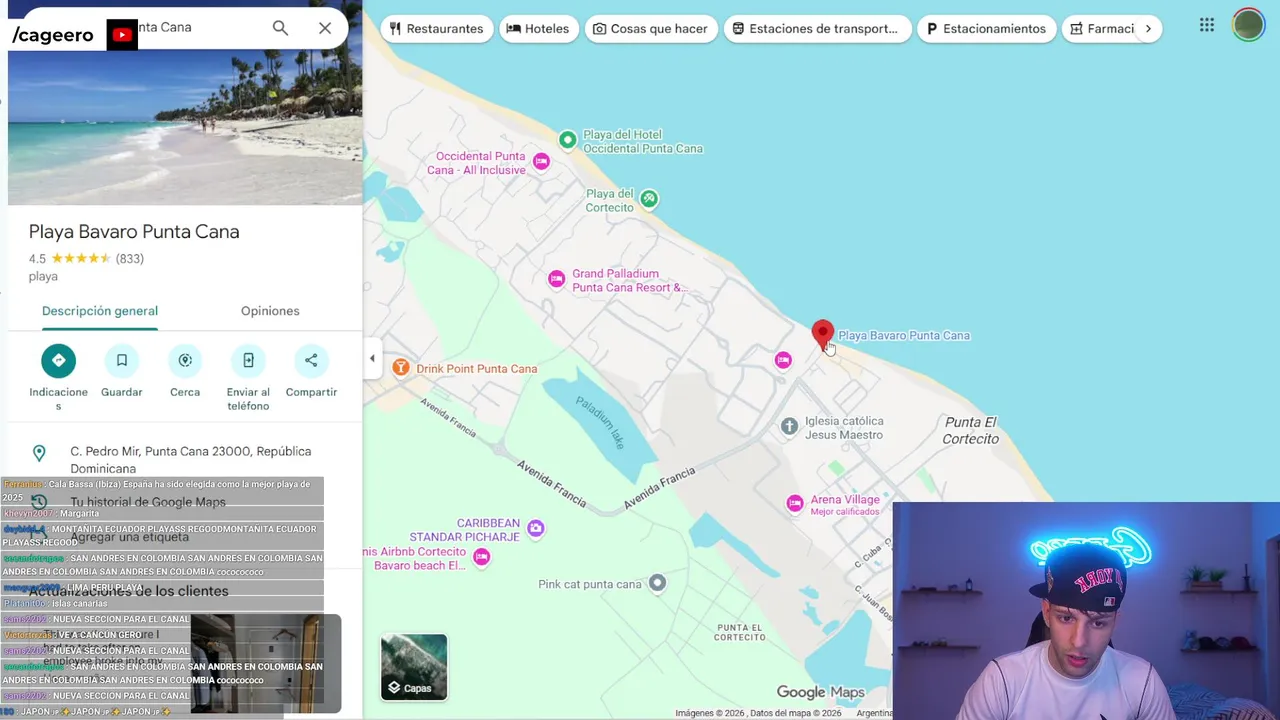This screenshot has width=1280, height=720.
Task: Click the Airbnb Cortecito Bavaro beach marker
Action: click(481, 557)
